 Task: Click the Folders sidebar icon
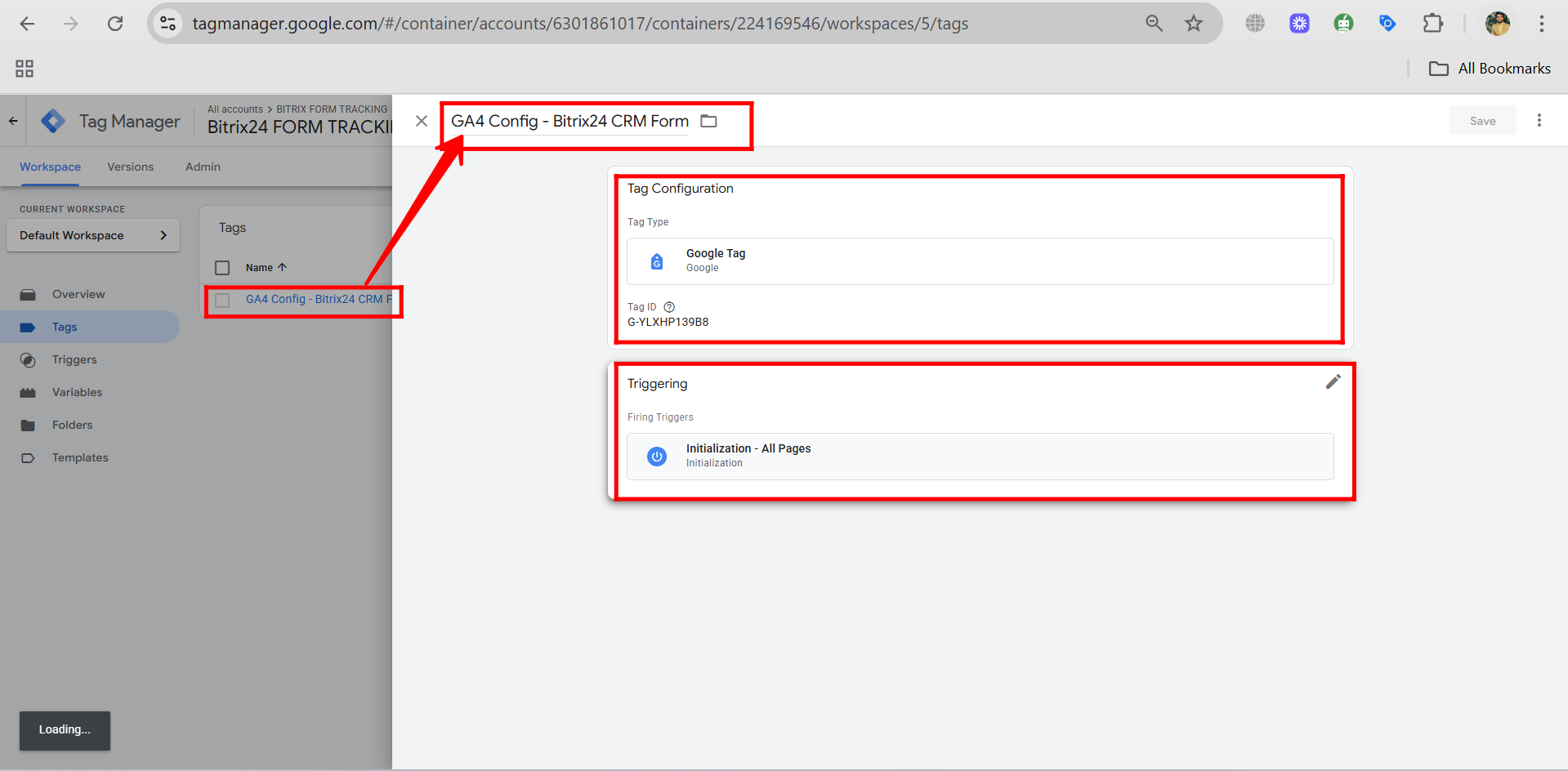pos(28,426)
